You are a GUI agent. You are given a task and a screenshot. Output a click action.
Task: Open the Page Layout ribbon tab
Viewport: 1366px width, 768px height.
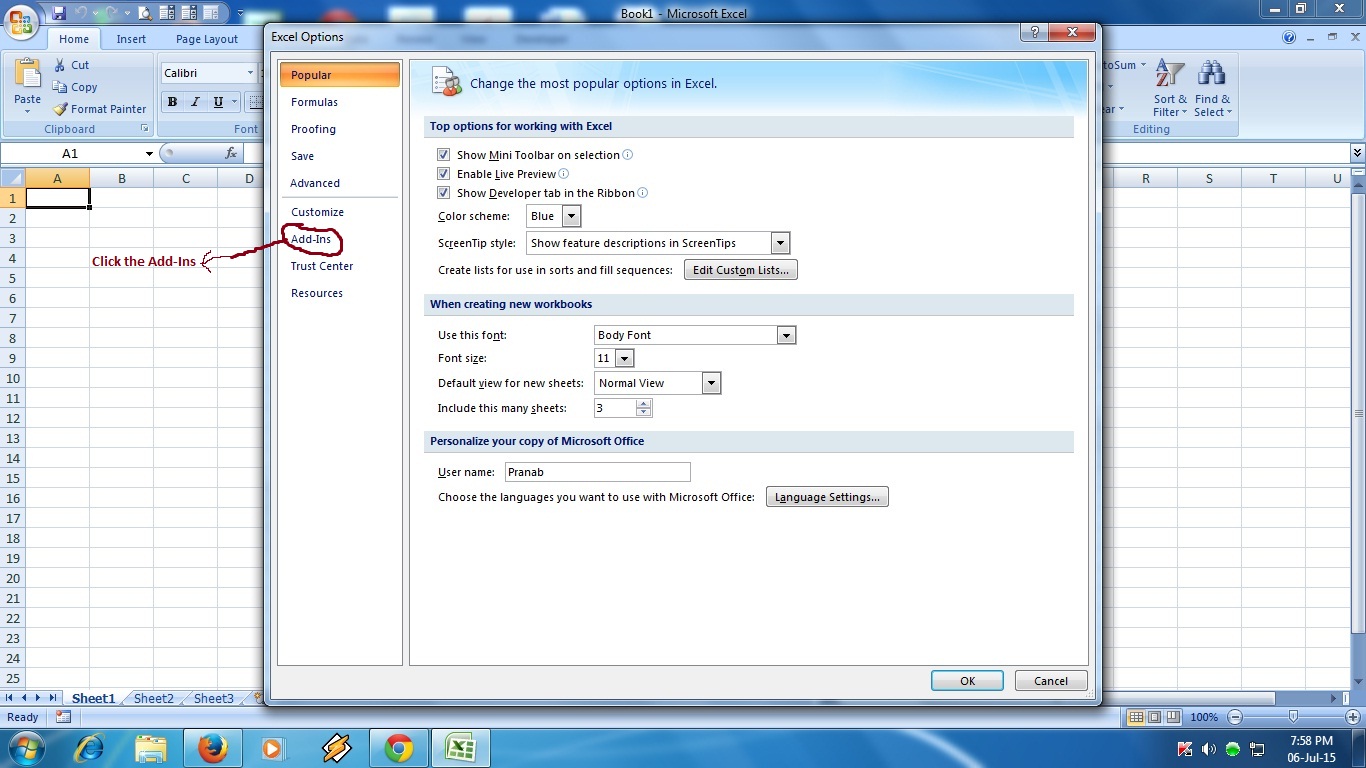[207, 39]
